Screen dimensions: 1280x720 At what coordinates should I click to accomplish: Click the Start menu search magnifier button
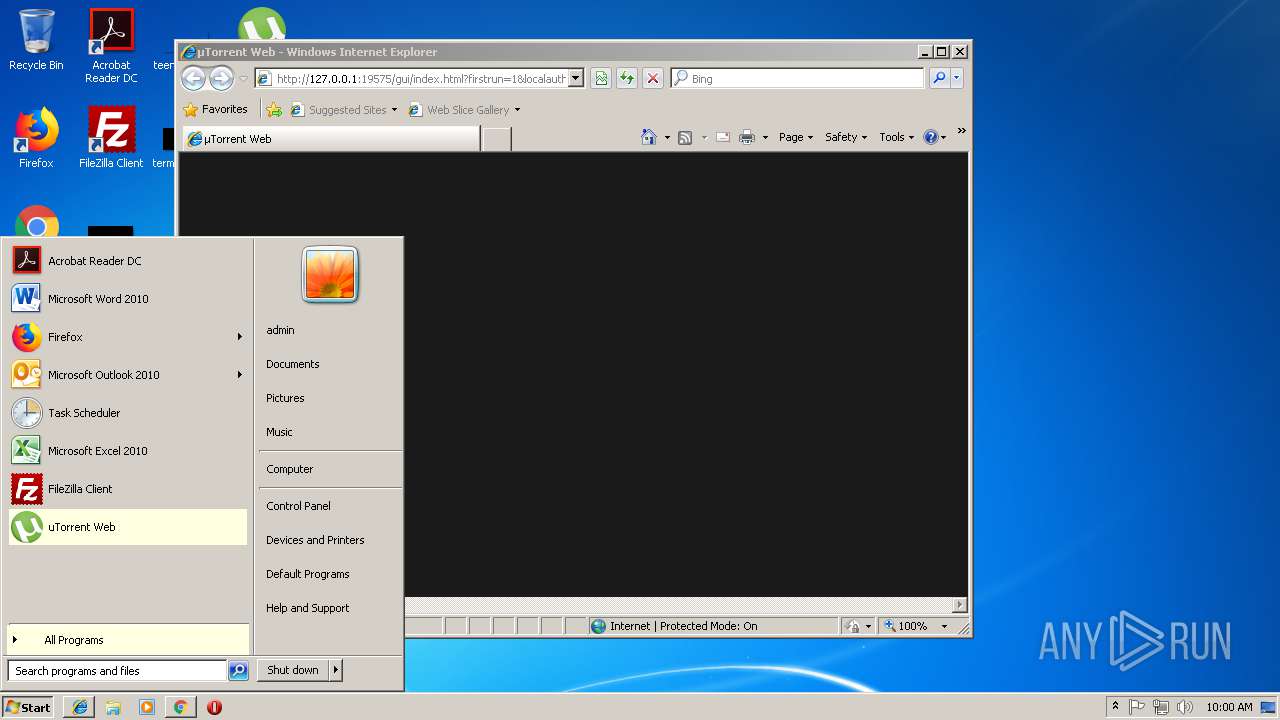click(x=238, y=671)
